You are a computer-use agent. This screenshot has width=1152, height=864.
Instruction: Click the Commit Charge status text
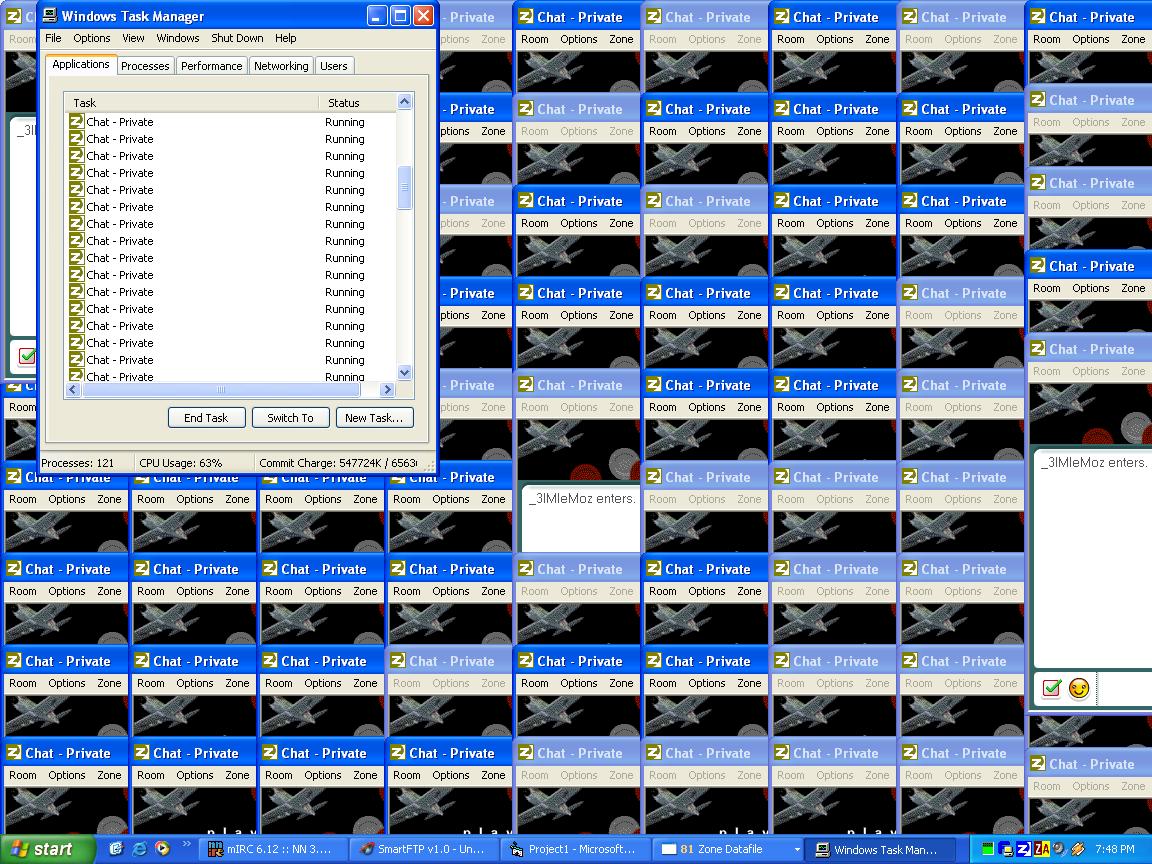338,463
